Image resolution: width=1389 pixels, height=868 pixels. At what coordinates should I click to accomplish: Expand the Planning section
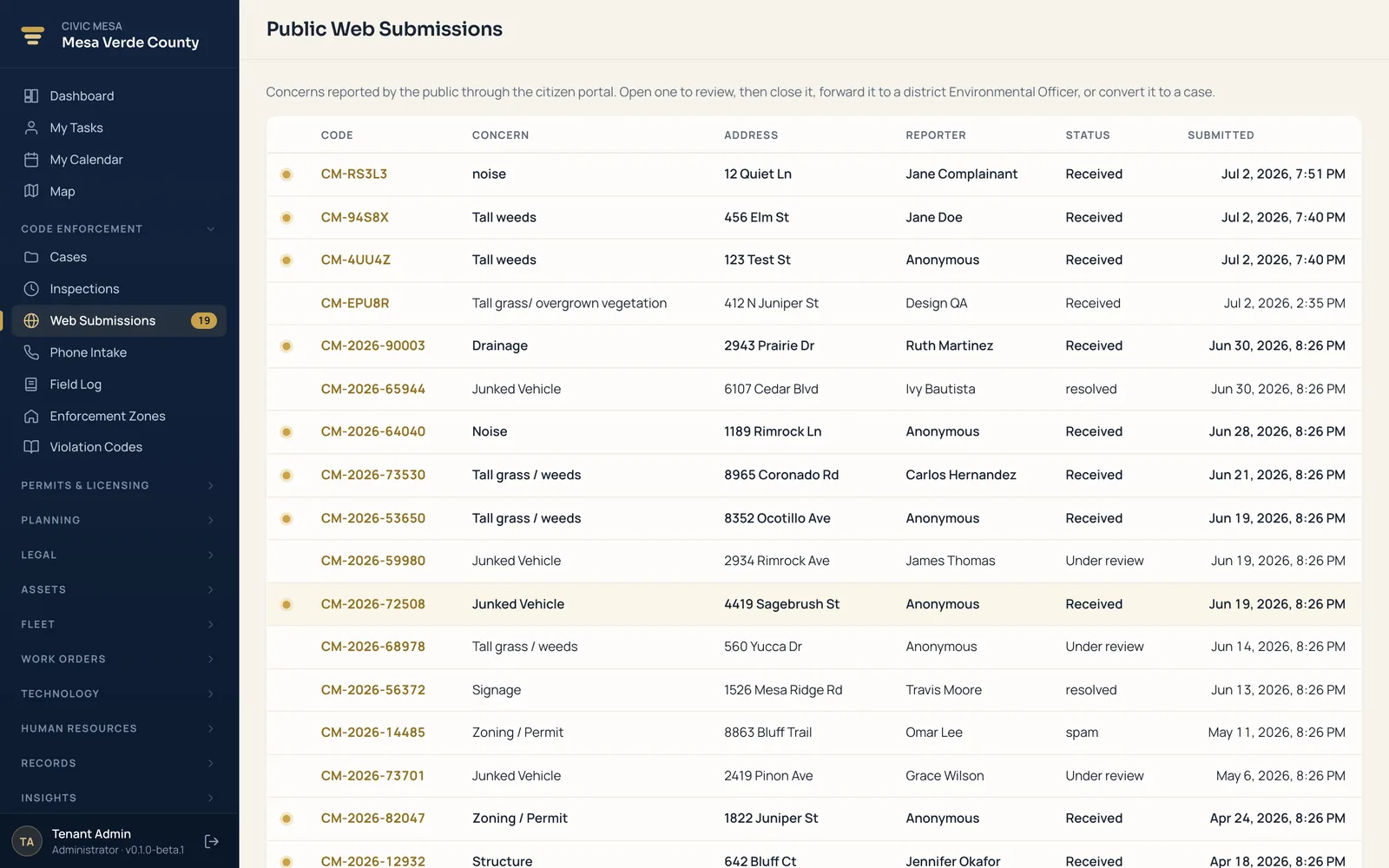coord(119,520)
